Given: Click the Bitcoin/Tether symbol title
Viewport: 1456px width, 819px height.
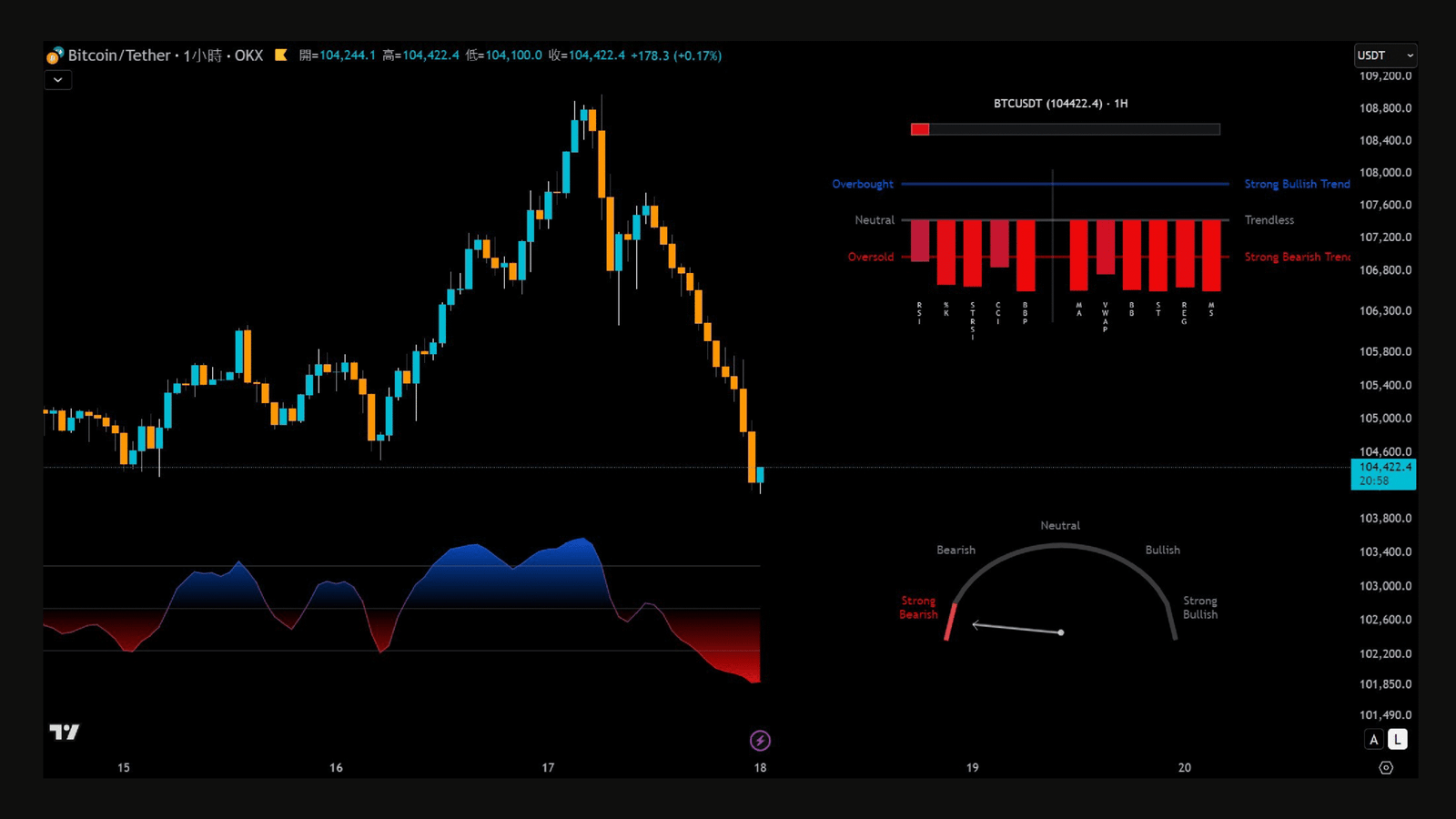Looking at the screenshot, I should coord(119,56).
